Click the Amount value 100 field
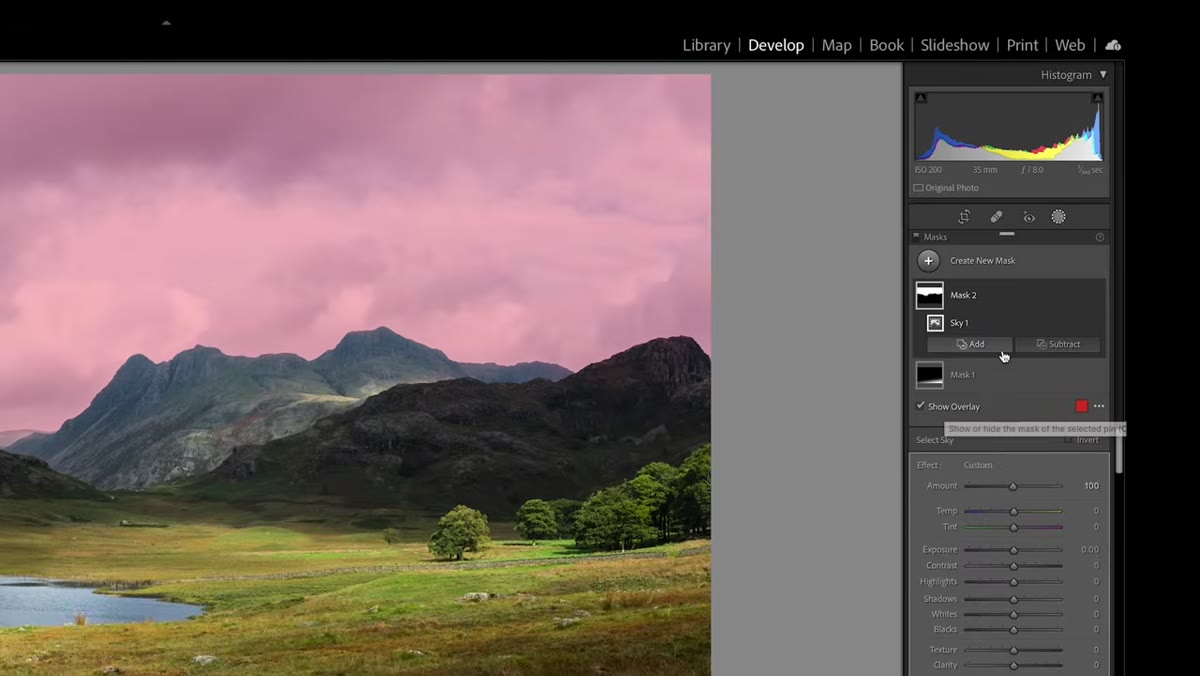This screenshot has height=676, width=1200. [1091, 486]
